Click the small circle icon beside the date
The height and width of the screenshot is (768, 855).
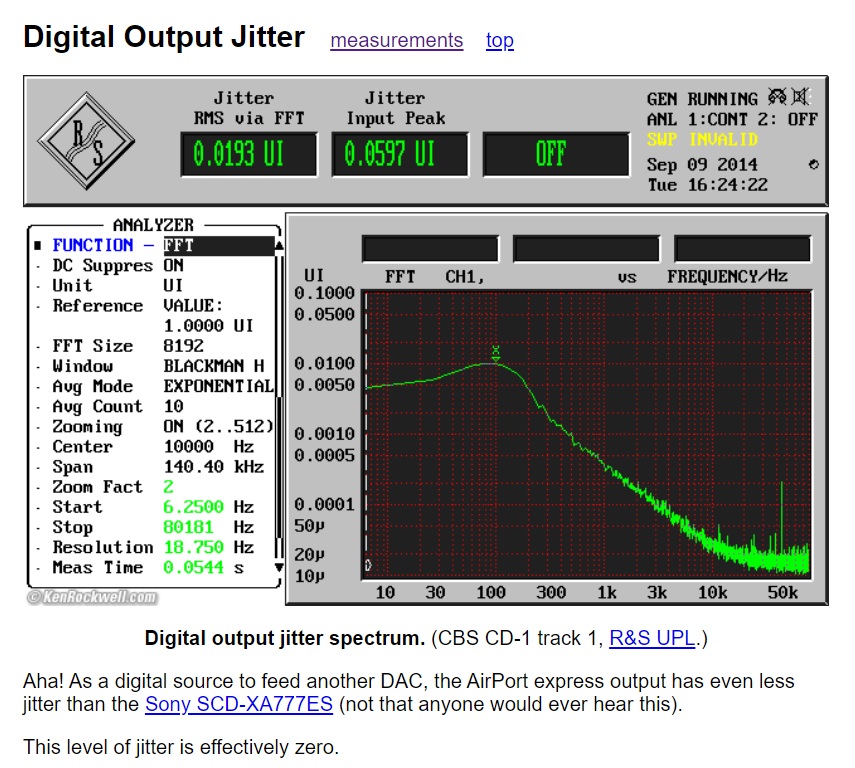coord(814,164)
